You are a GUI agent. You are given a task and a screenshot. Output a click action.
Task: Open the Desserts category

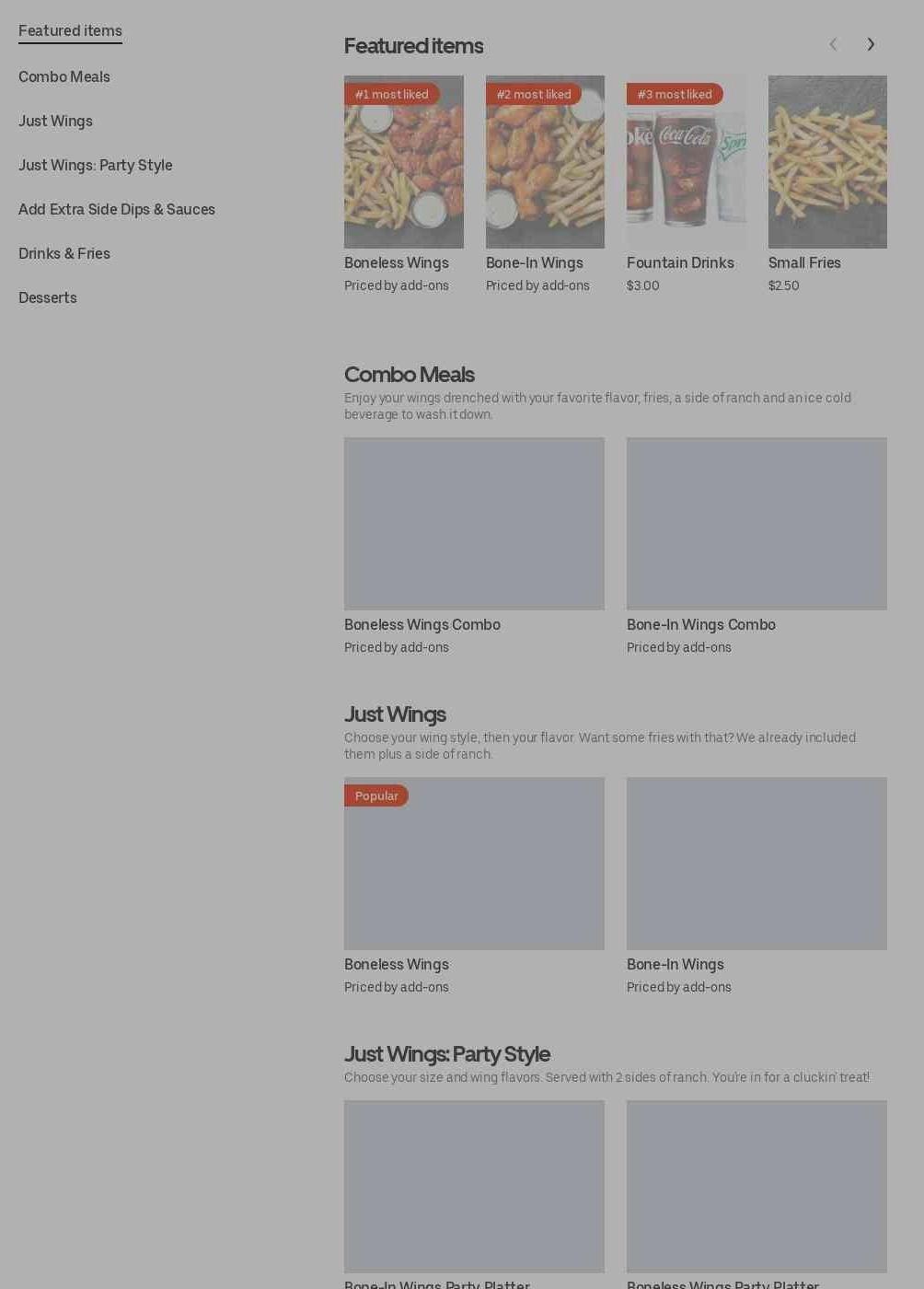pos(48,297)
